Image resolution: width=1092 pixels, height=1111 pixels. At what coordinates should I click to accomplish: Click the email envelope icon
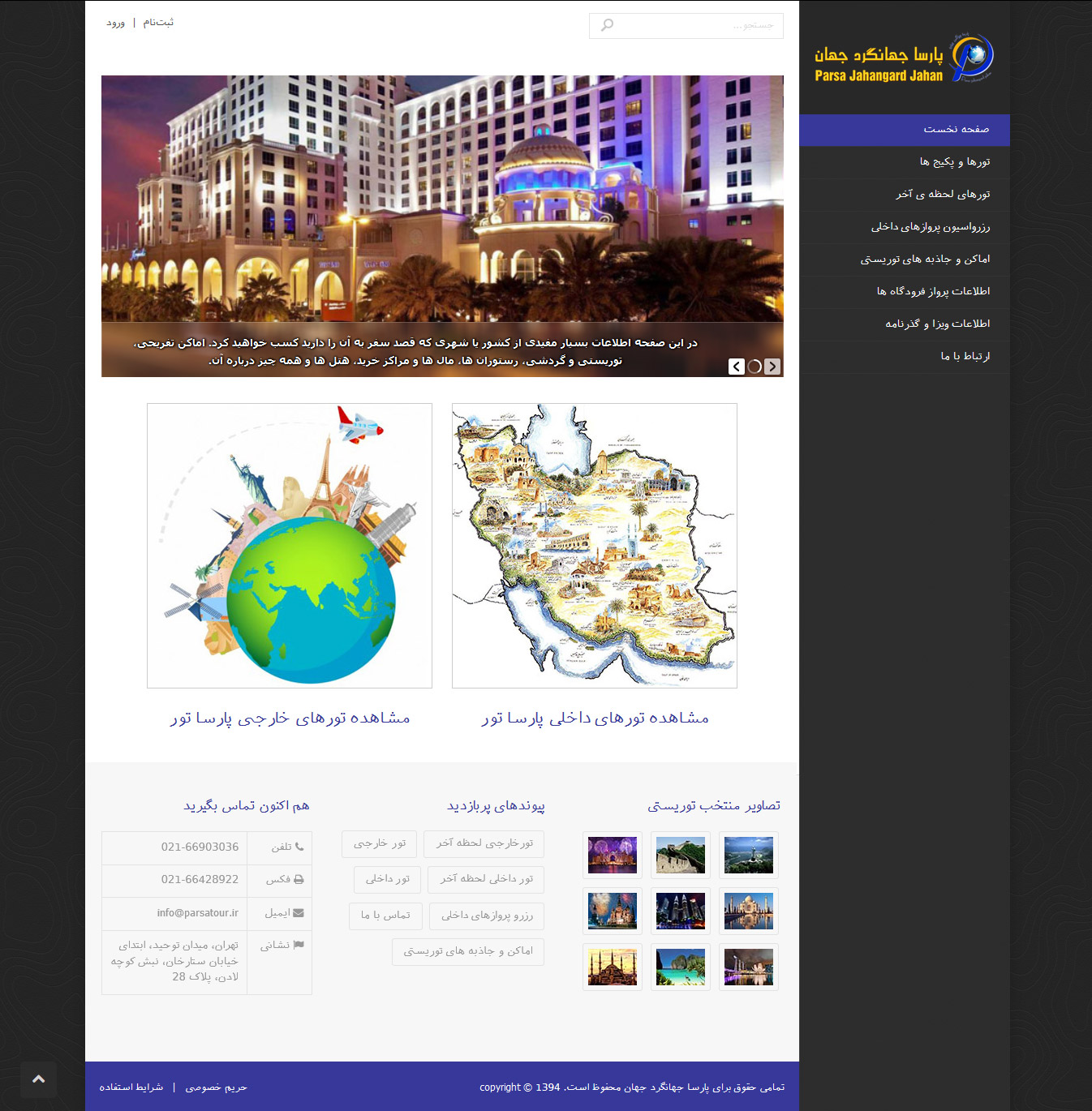coord(299,913)
